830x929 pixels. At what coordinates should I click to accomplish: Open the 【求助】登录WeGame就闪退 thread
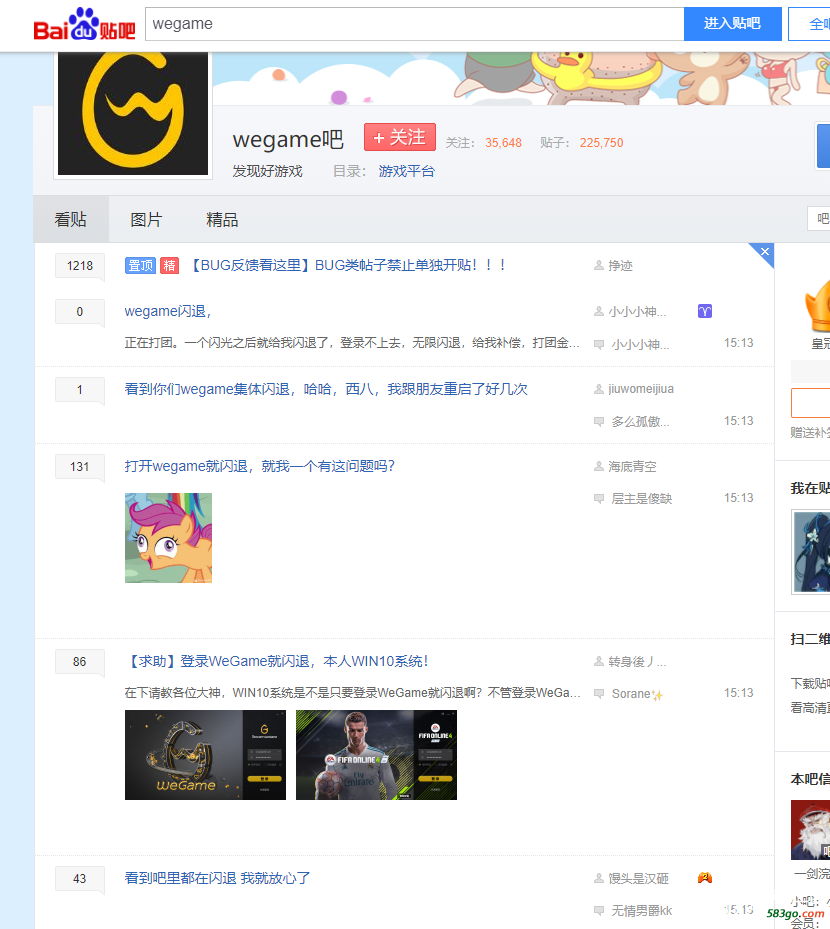[x=276, y=661]
